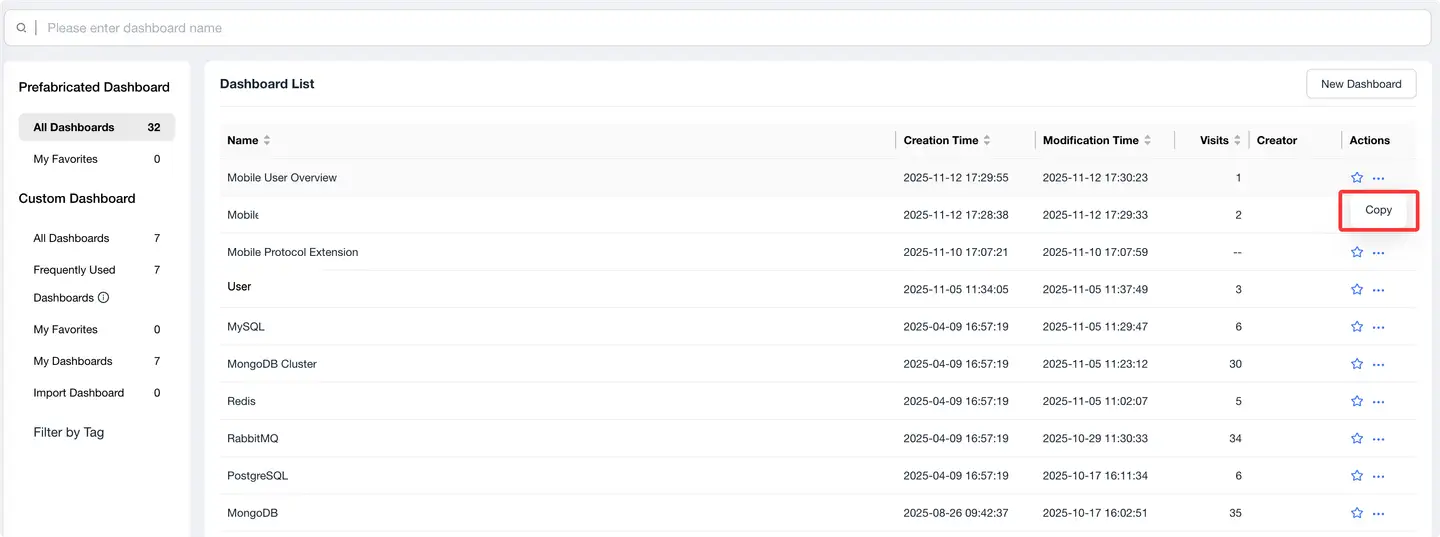This screenshot has width=1440, height=537.
Task: Choose Copy from the popup menu
Action: [x=1378, y=210]
